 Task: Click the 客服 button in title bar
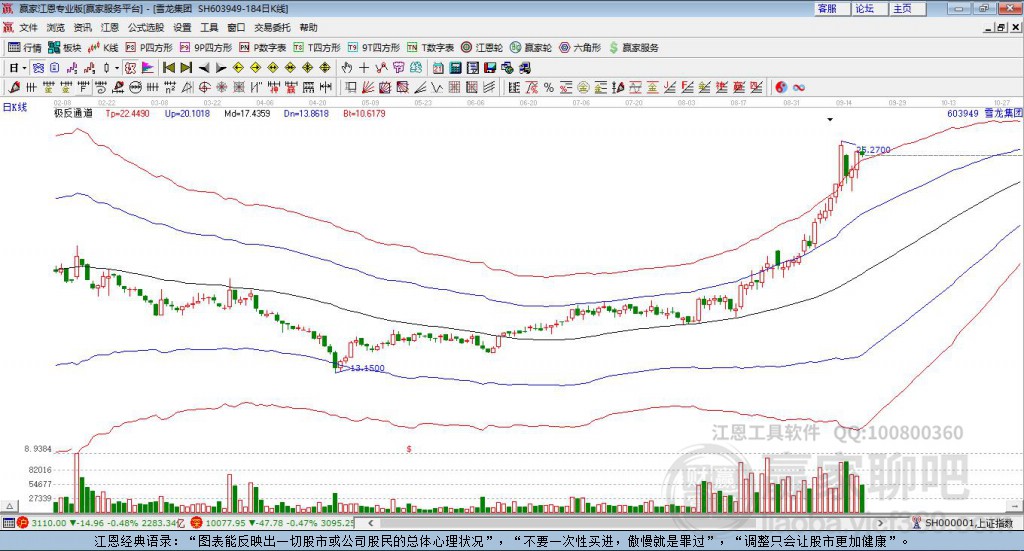coord(833,8)
